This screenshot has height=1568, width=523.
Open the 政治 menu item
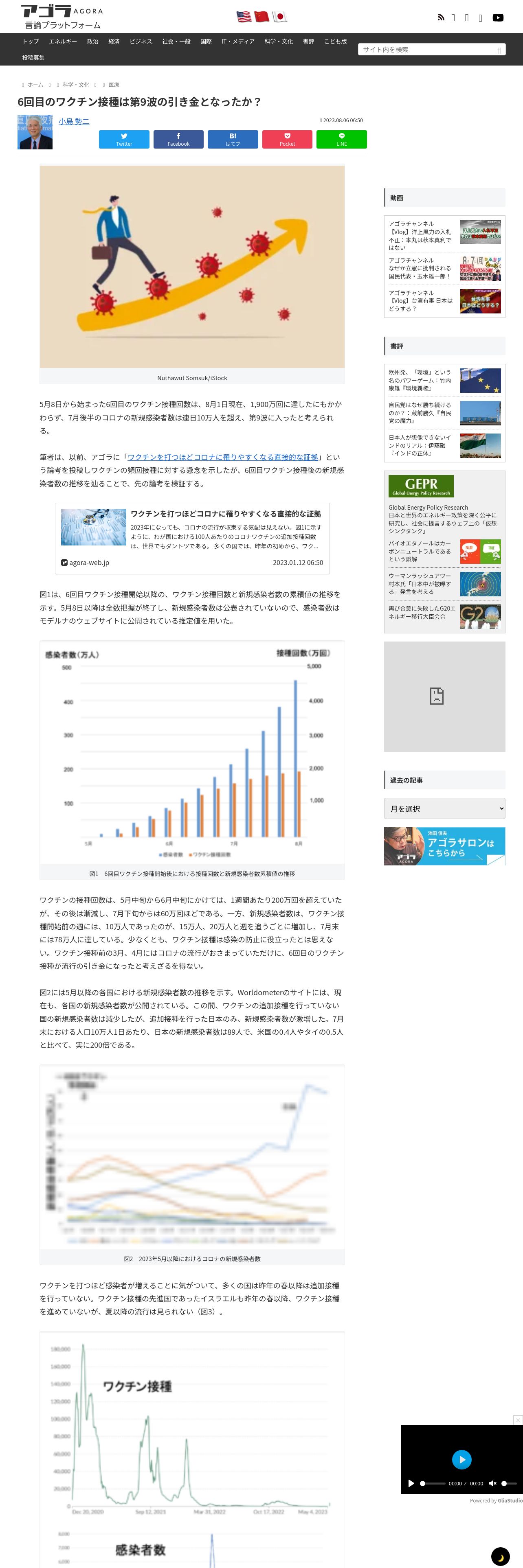92,42
